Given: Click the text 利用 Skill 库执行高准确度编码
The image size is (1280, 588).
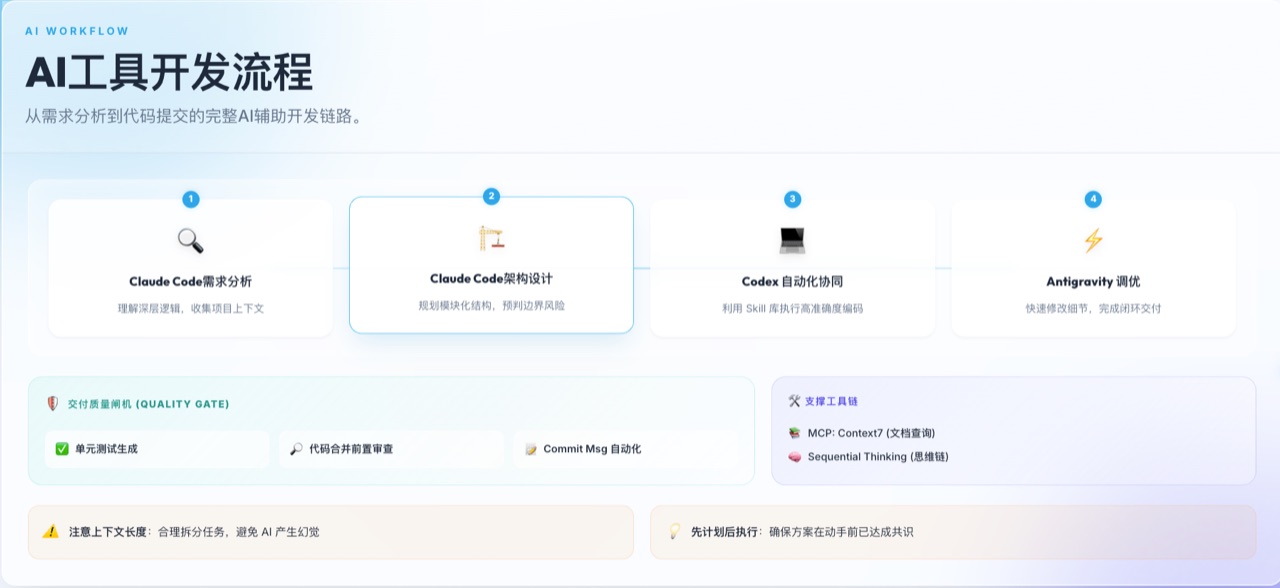Looking at the screenshot, I should tap(792, 308).
